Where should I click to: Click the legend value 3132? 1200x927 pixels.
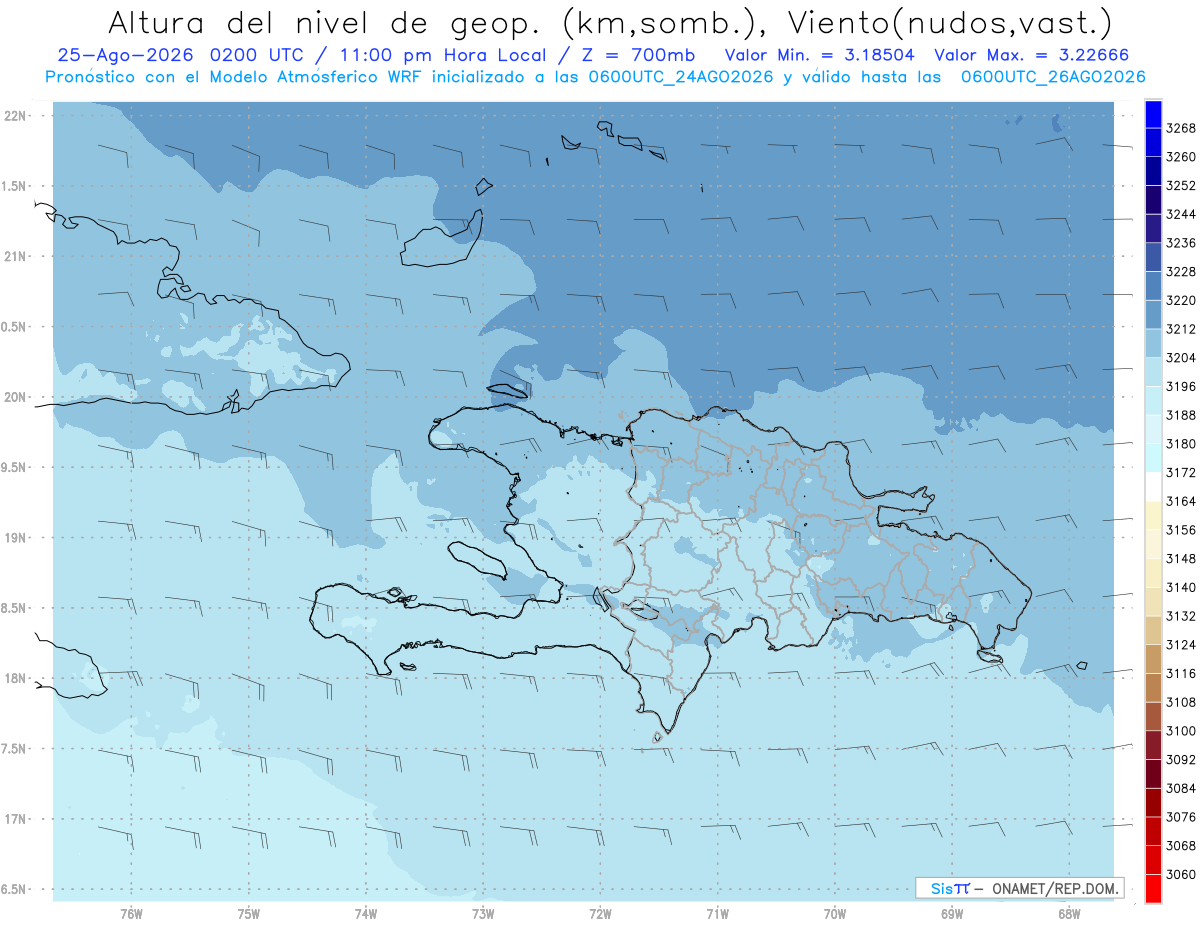tap(1181, 616)
